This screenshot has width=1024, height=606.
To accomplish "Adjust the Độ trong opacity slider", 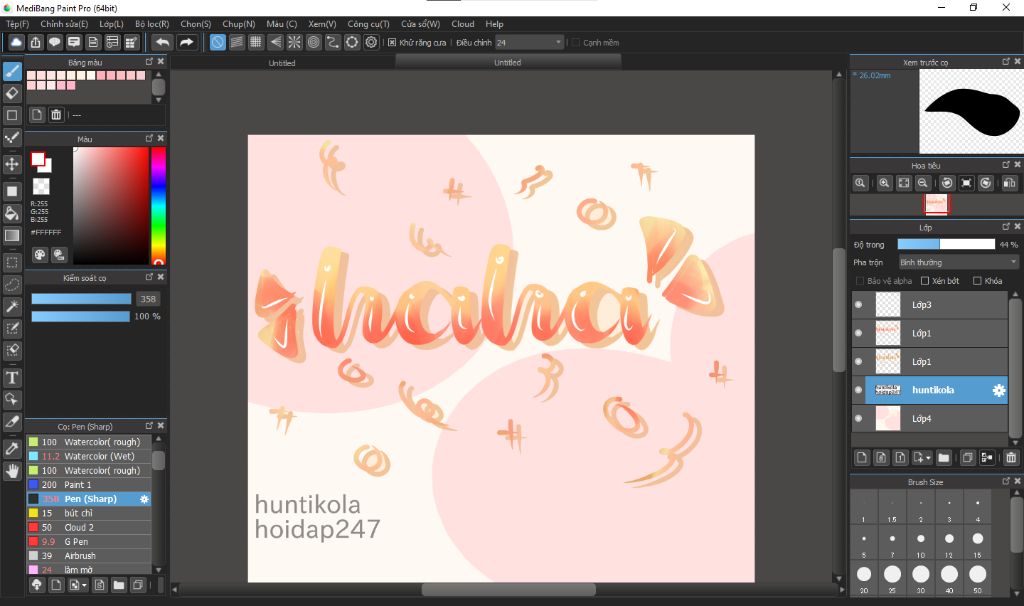I will pos(946,244).
